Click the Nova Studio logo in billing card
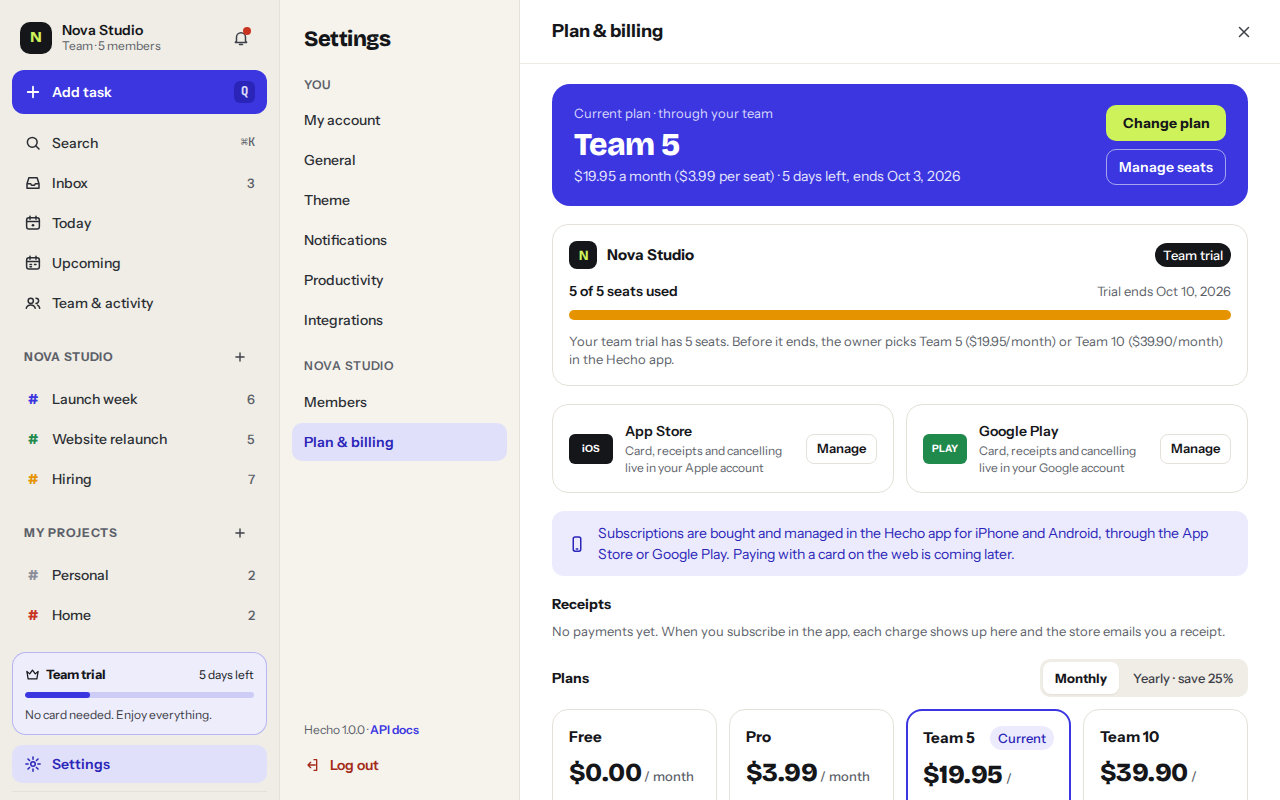Screen dimensions: 1280x800 [583, 255]
